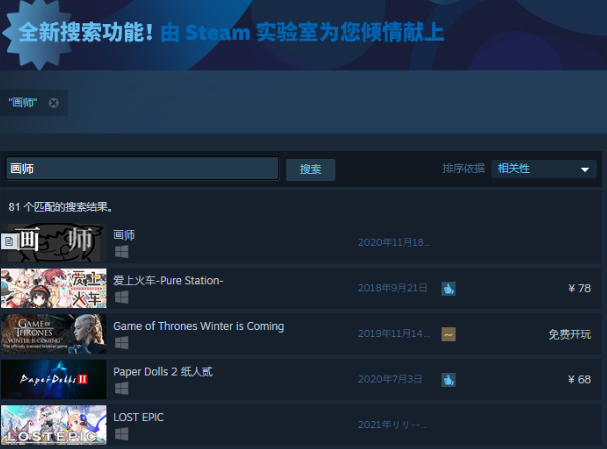Click the ¥ 78 price

(x=579, y=288)
